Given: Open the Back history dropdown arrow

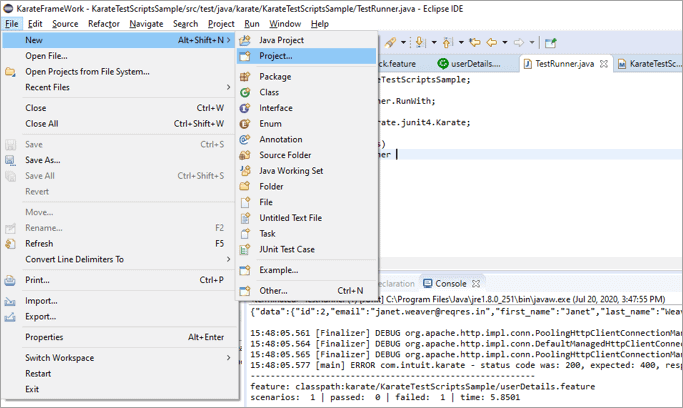Looking at the screenshot, I should pyautogui.click(x=505, y=42).
